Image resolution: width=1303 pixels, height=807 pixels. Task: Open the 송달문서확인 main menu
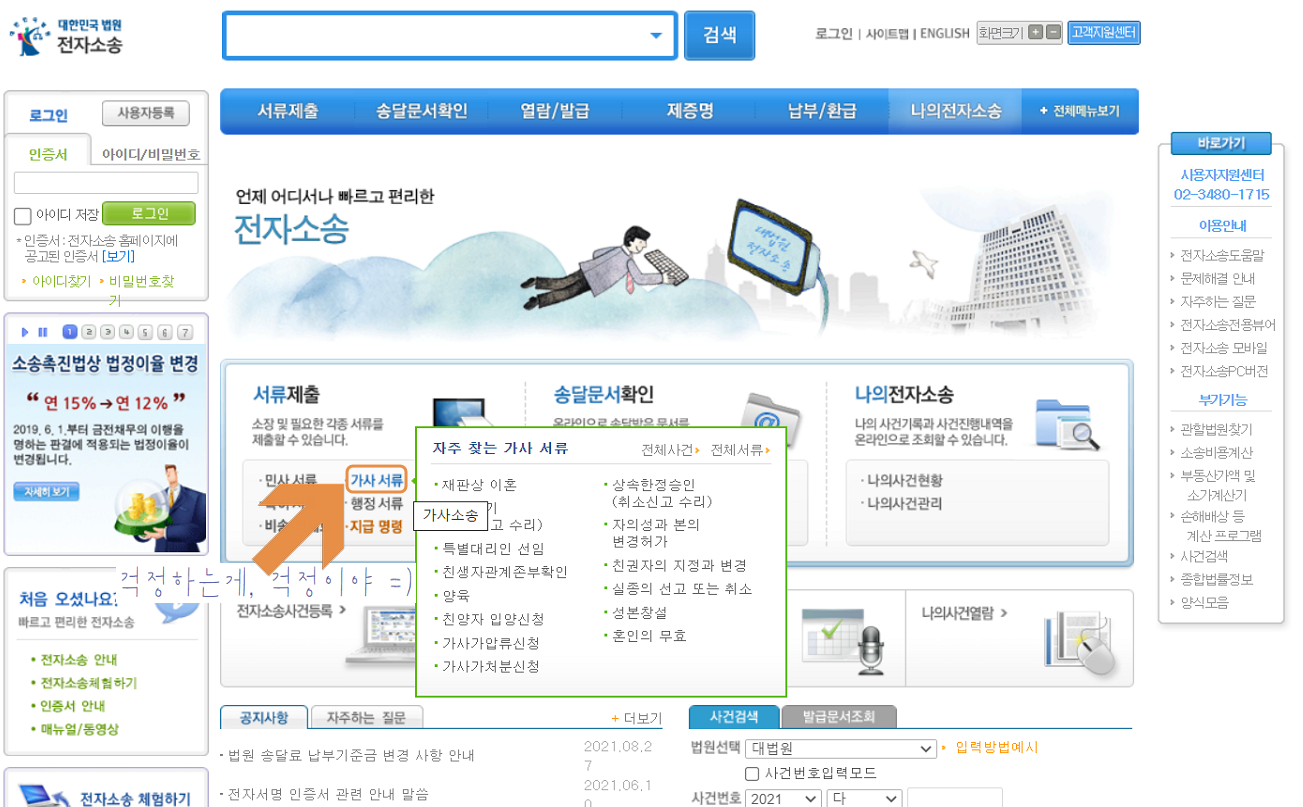point(421,111)
